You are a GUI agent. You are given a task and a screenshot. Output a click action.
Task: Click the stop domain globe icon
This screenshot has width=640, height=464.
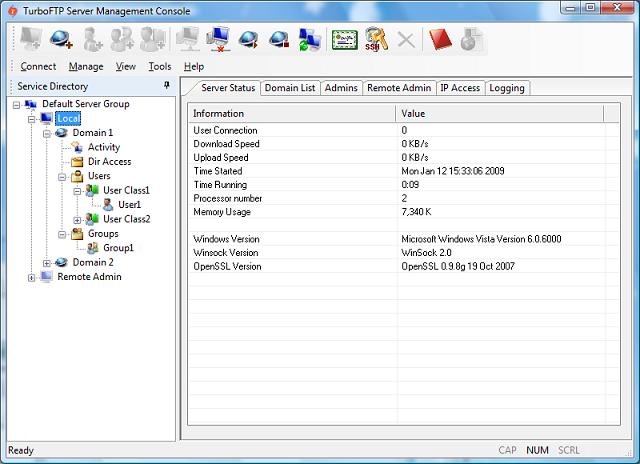pyautogui.click(x=279, y=39)
